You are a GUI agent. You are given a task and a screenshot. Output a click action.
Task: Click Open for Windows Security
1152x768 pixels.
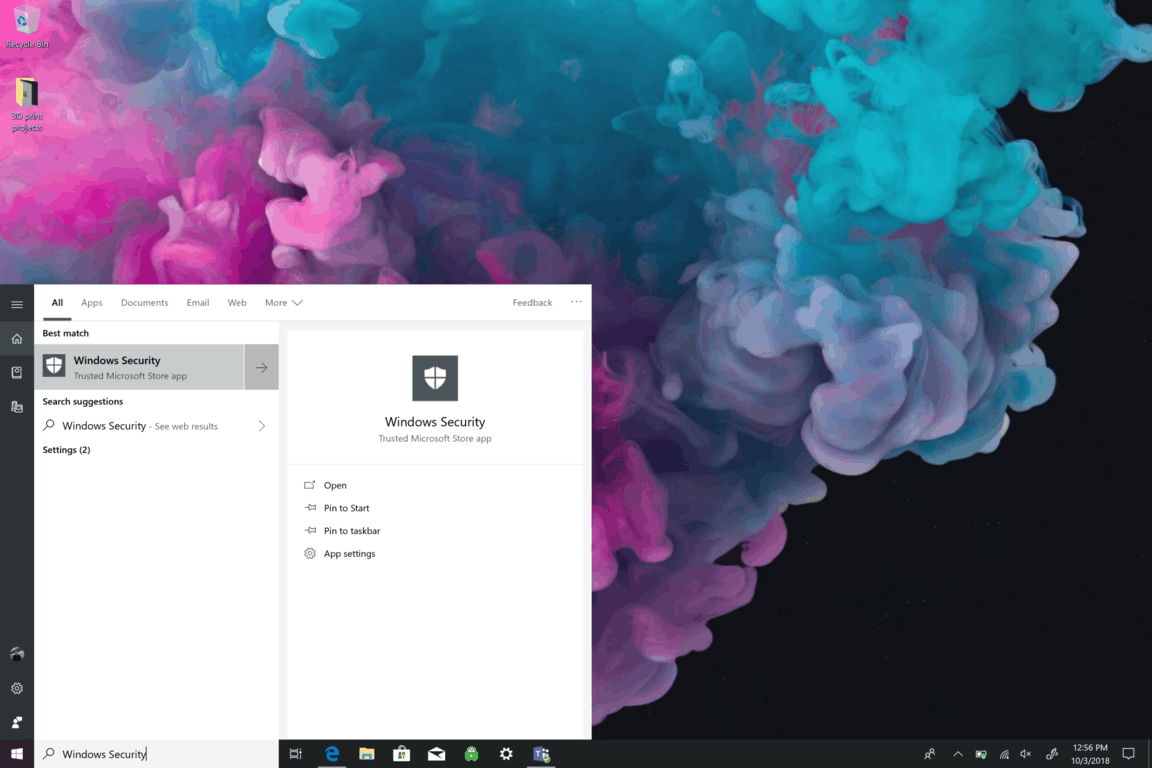pos(335,485)
